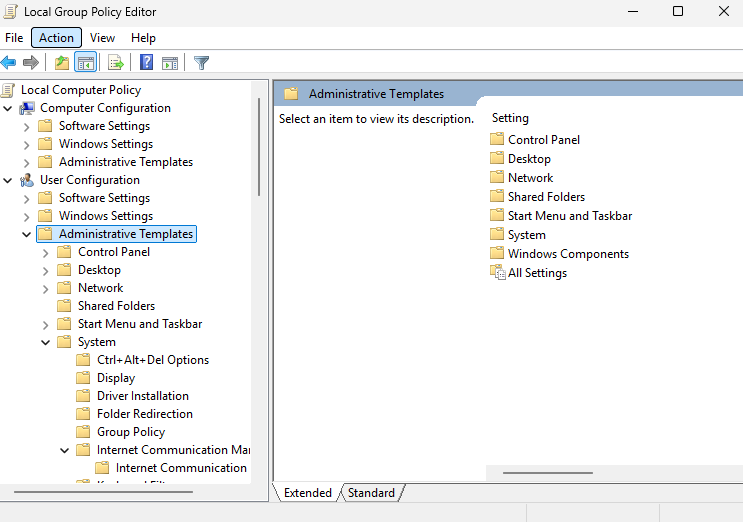The height and width of the screenshot is (522, 743).
Task: Toggle the Show/Hide Action Pane icon
Action: (170, 63)
